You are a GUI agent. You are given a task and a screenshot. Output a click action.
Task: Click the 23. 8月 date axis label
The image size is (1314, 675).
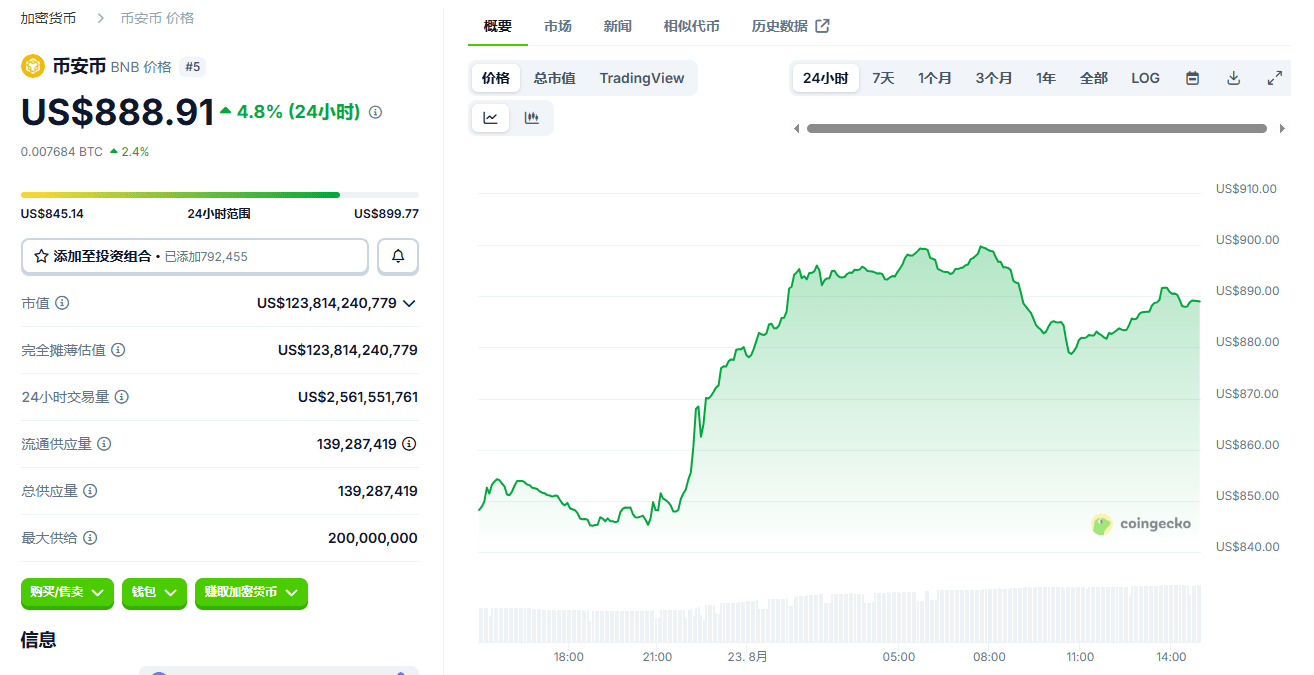pos(748,657)
